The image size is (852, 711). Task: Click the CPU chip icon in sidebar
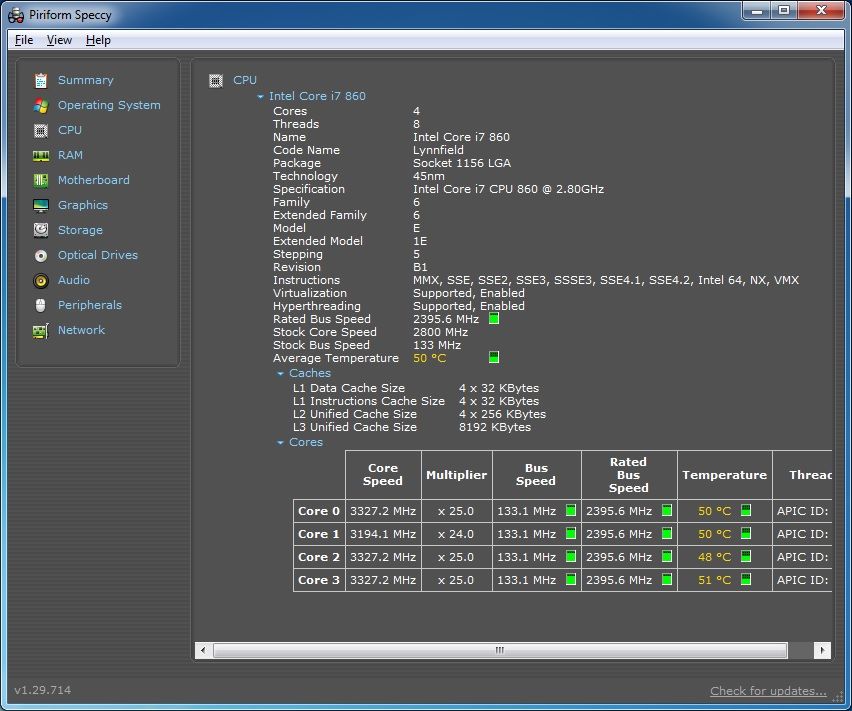[41, 130]
